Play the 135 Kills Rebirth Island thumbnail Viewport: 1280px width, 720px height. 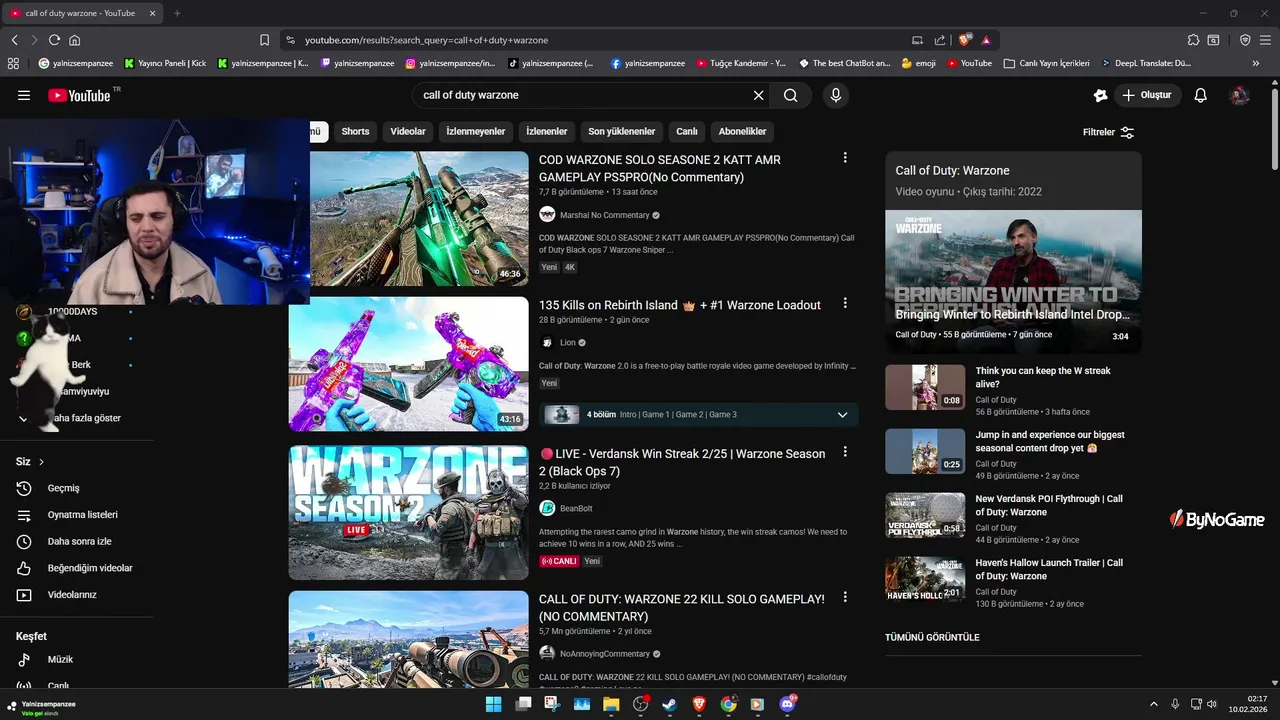coord(409,364)
